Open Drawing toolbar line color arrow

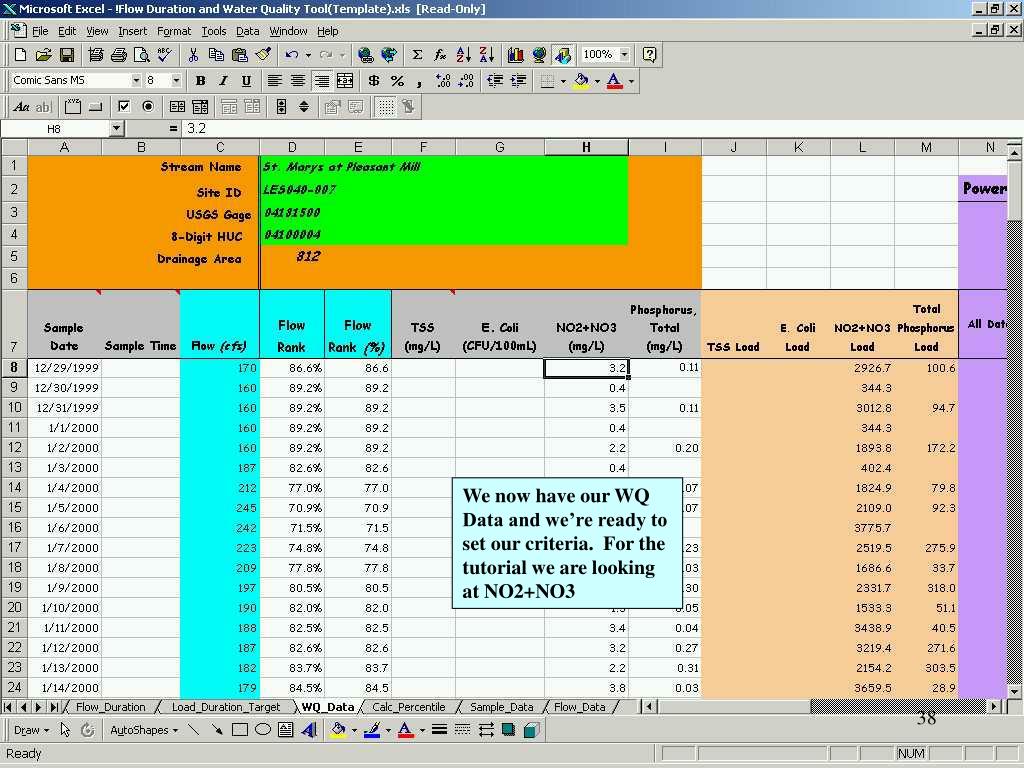coord(388,730)
